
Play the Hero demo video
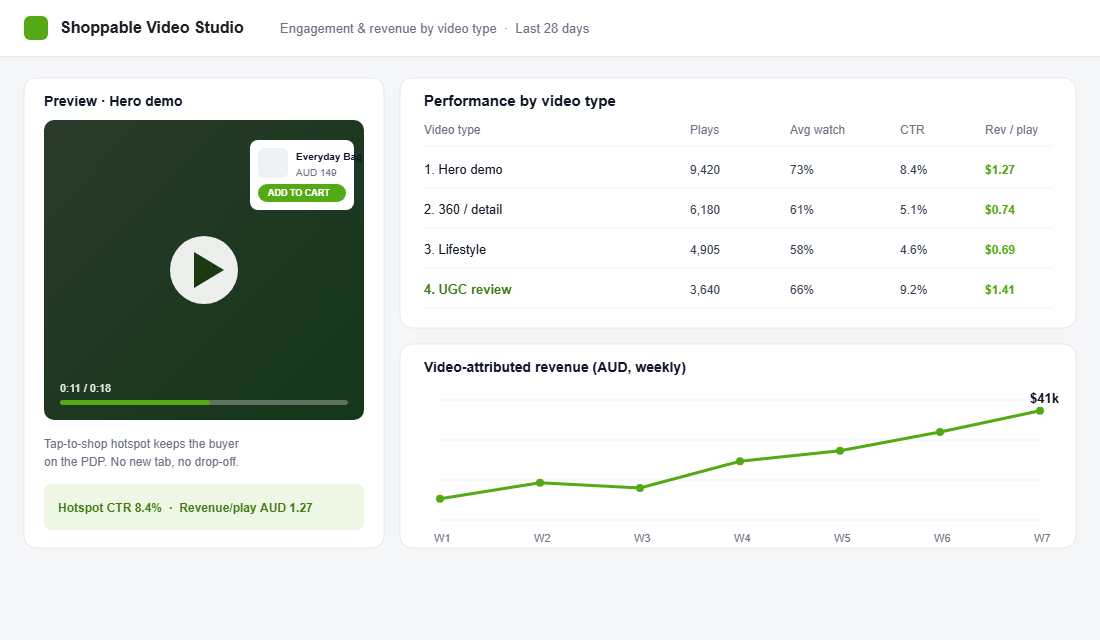click(204, 270)
